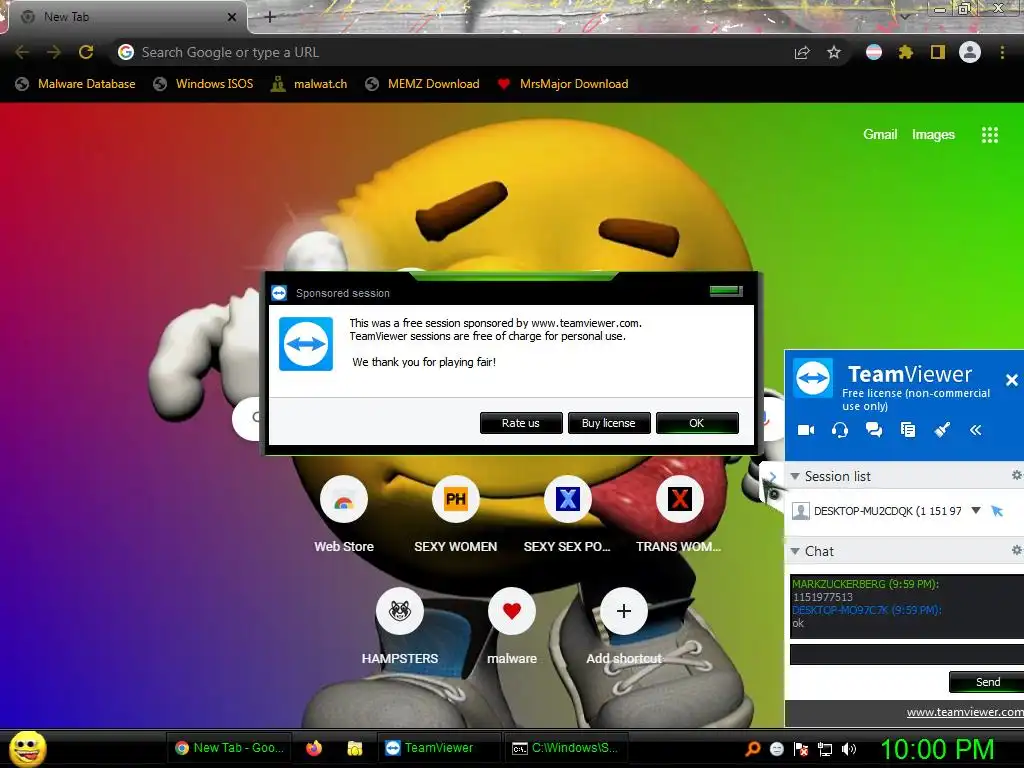The width and height of the screenshot is (1024, 768).
Task: Open the Images link
Action: (x=933, y=135)
